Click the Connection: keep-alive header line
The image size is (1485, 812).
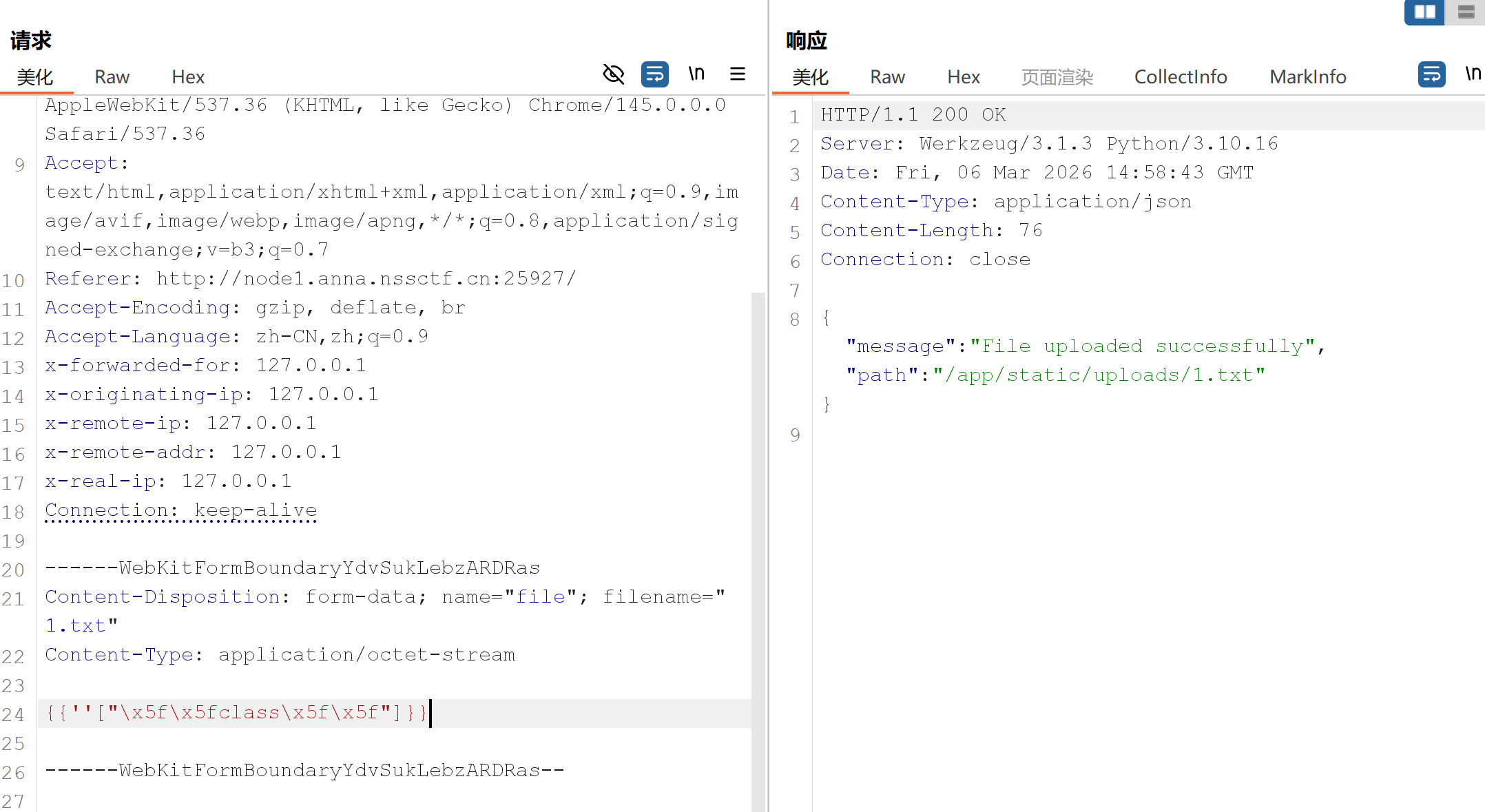[180, 510]
